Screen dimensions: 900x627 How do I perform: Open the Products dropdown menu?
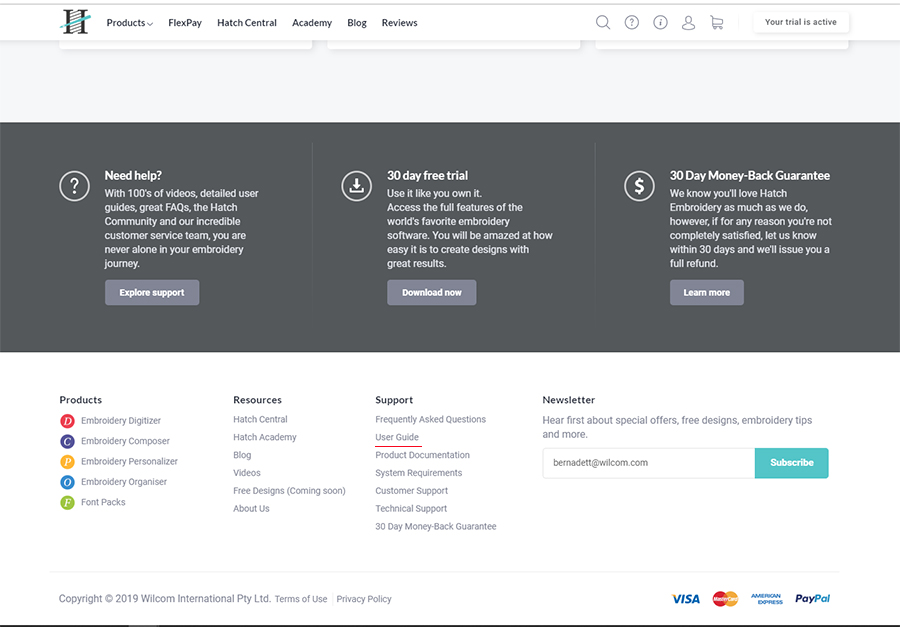point(129,22)
